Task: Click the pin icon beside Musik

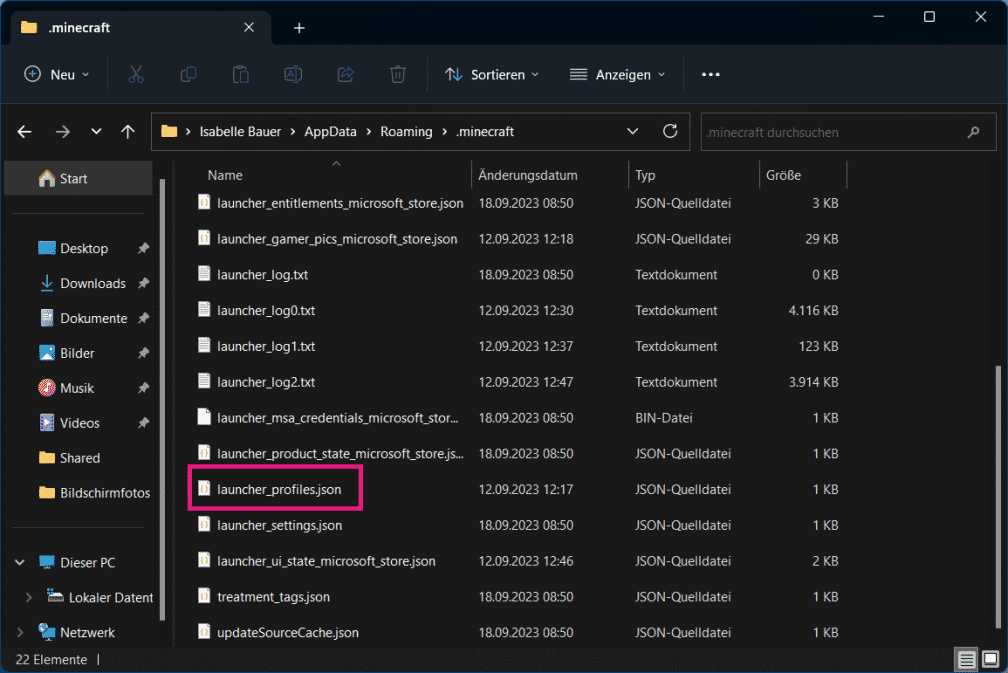Action: tap(143, 388)
